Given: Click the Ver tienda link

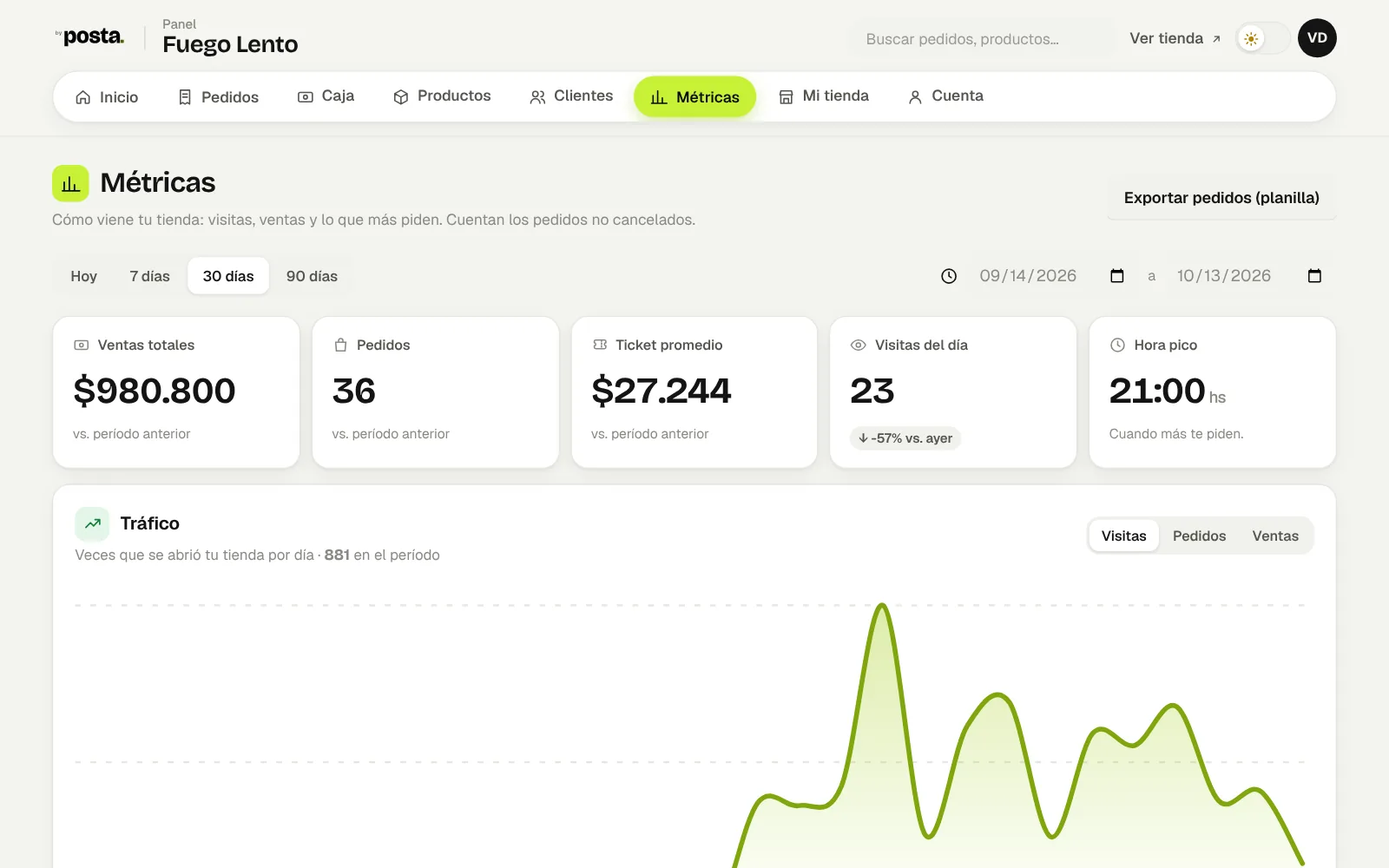Looking at the screenshot, I should (x=1175, y=38).
